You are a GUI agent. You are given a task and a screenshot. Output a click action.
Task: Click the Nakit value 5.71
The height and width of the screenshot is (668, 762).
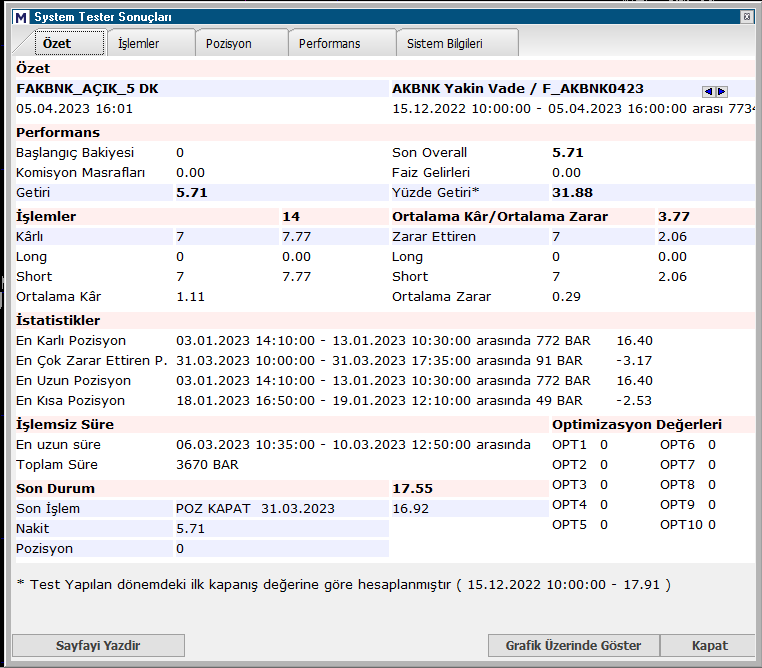[x=190, y=528]
